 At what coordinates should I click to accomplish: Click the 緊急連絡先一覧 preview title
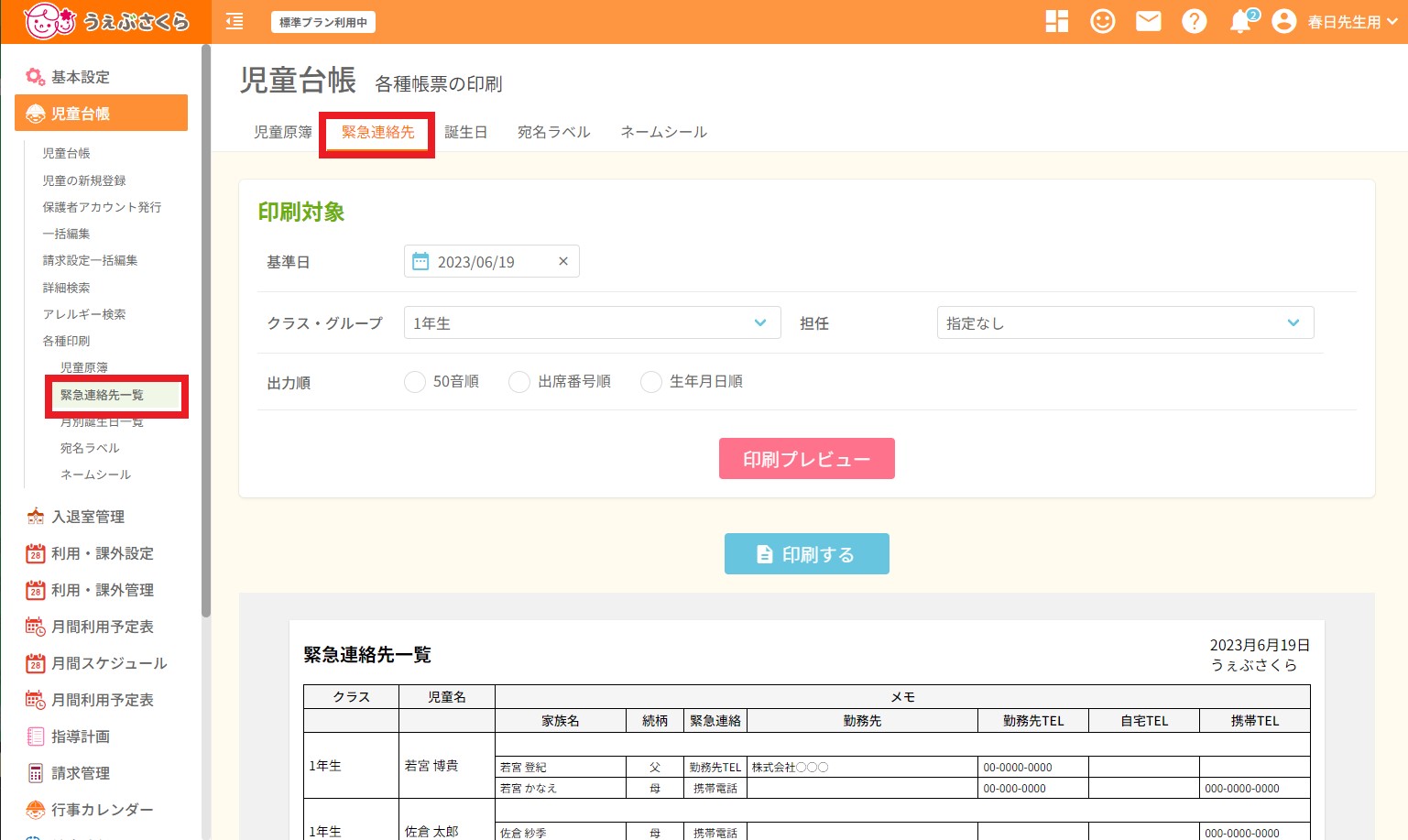tap(367, 654)
